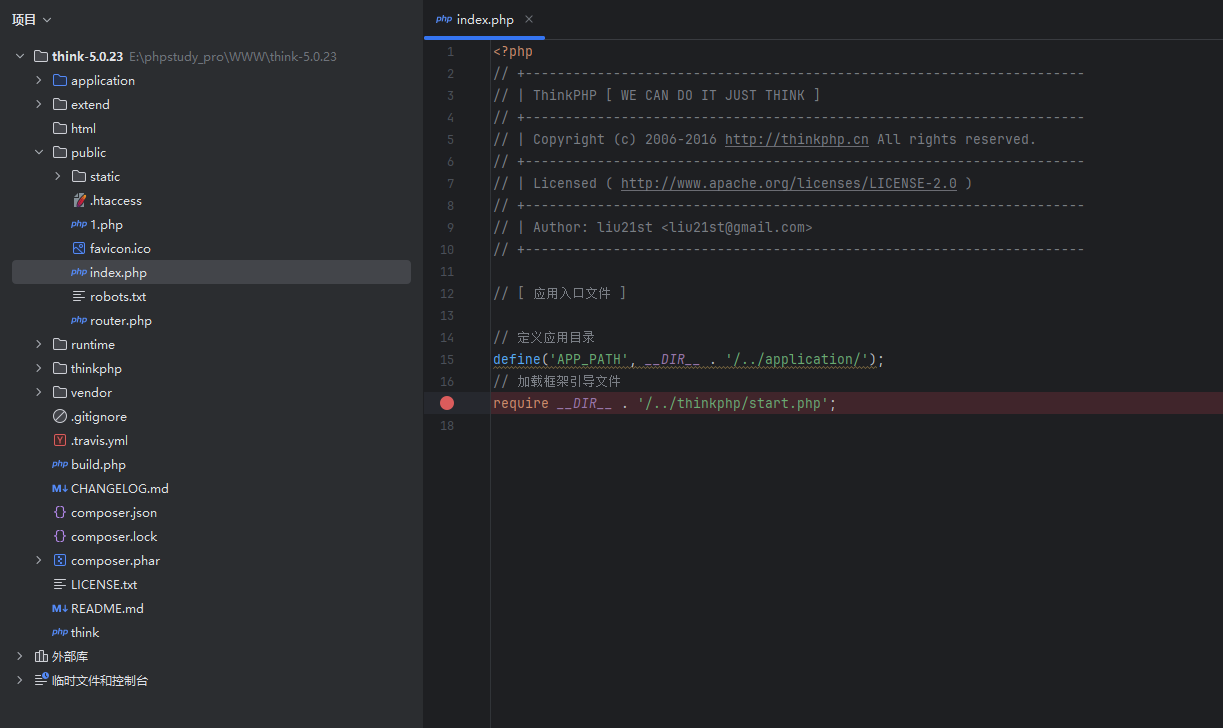Expand the runtime folder arrow
The height and width of the screenshot is (728, 1223).
pos(39,345)
